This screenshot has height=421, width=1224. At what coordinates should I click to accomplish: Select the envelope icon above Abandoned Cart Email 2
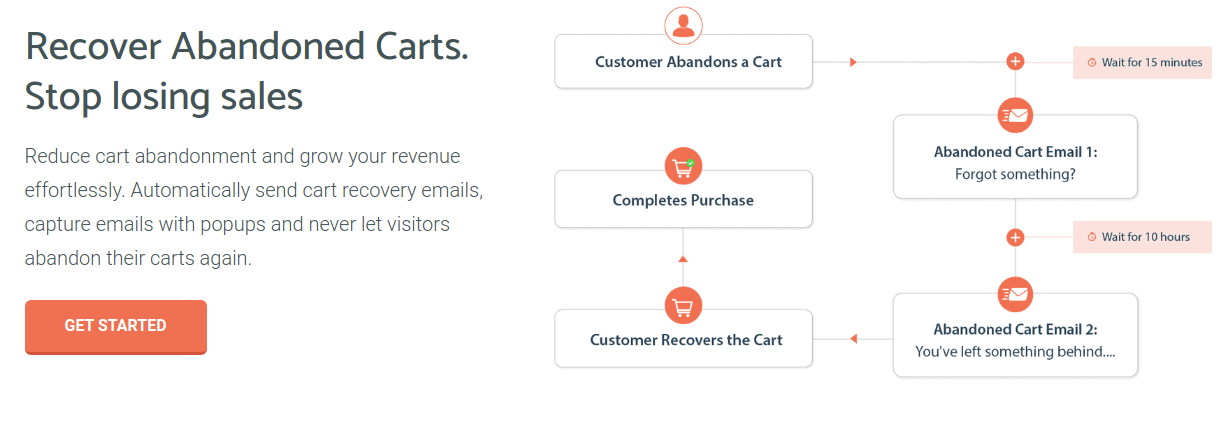tap(1015, 294)
